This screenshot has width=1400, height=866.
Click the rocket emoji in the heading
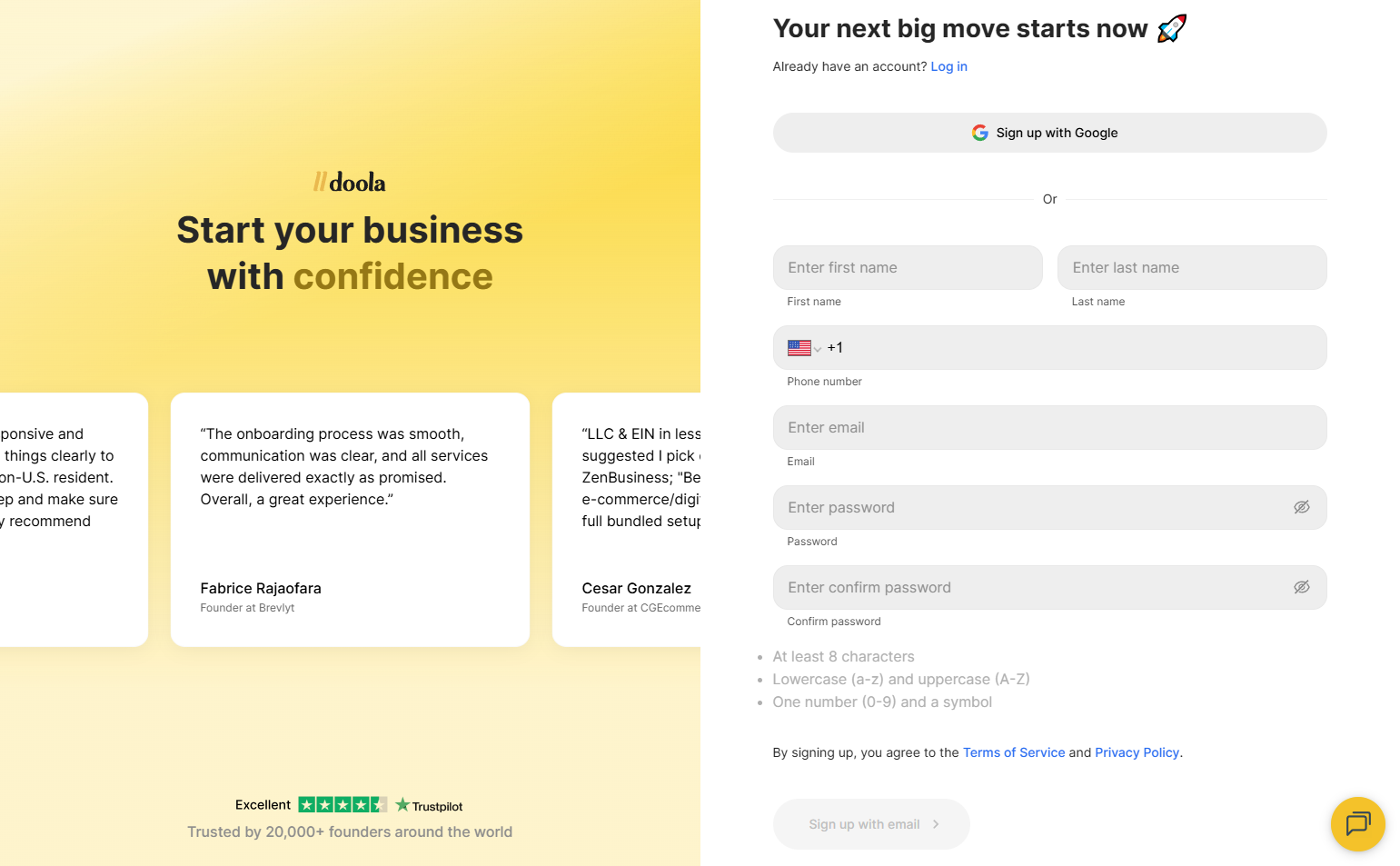[x=1171, y=27]
